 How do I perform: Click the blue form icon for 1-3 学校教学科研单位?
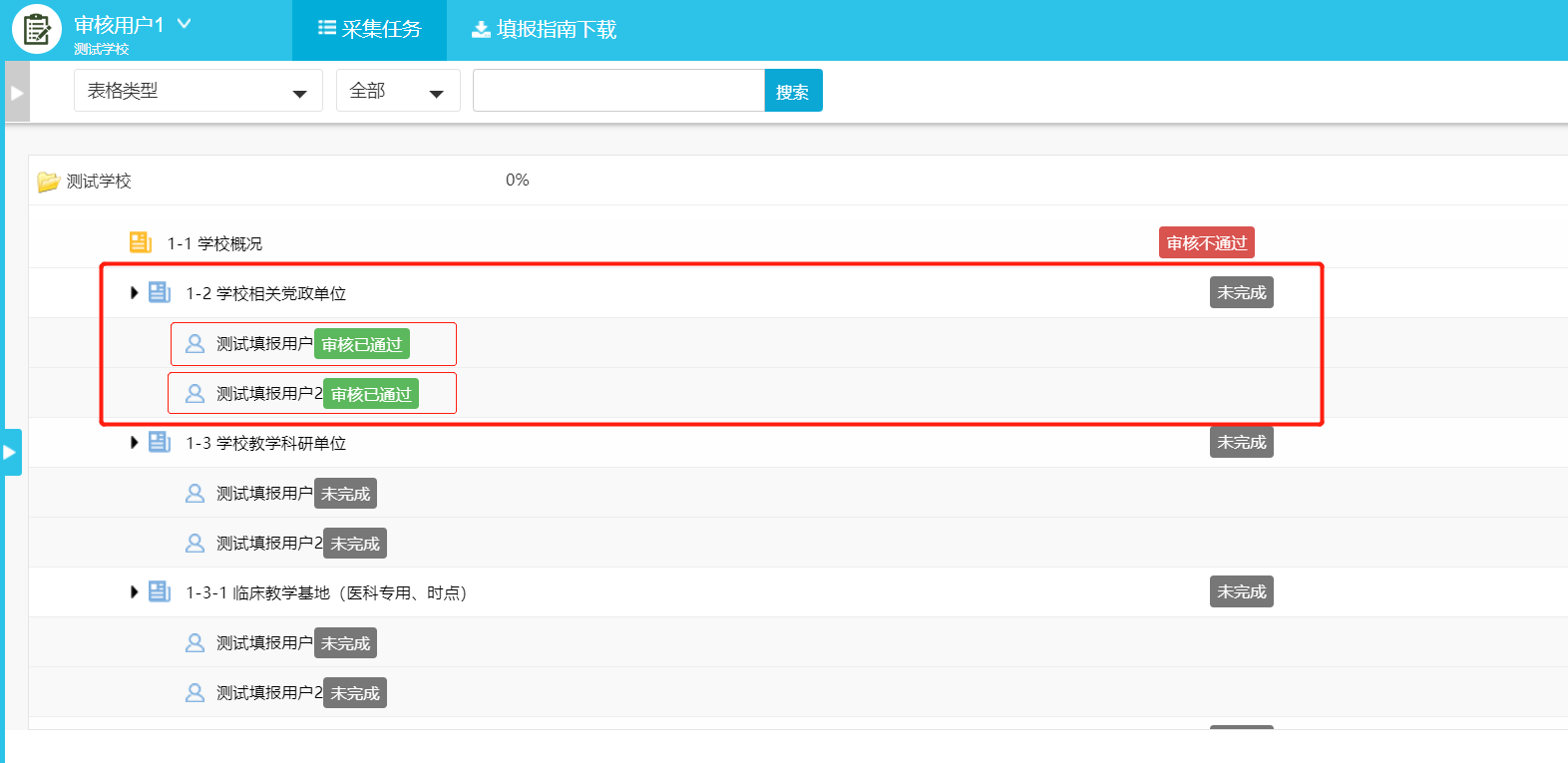160,442
